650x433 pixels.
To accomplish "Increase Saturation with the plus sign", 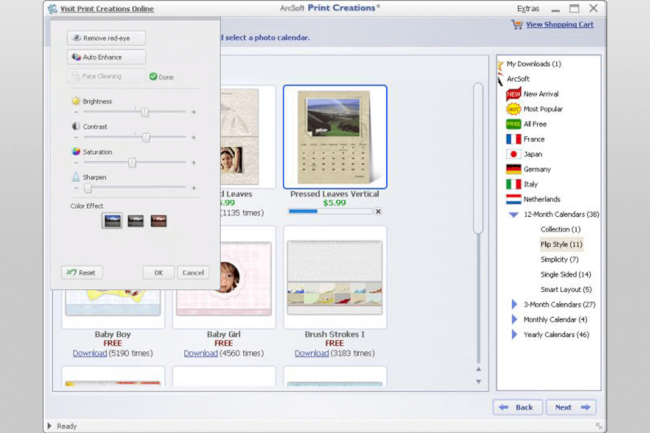I will coord(194,162).
